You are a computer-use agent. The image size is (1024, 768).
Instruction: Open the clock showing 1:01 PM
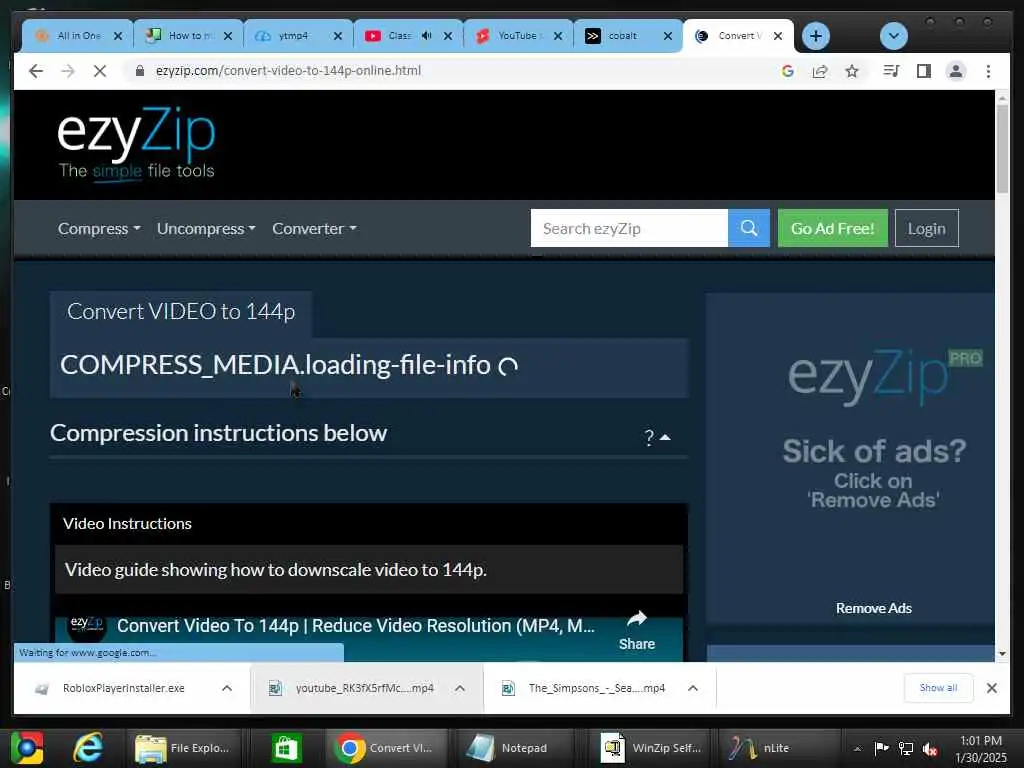tap(981, 749)
